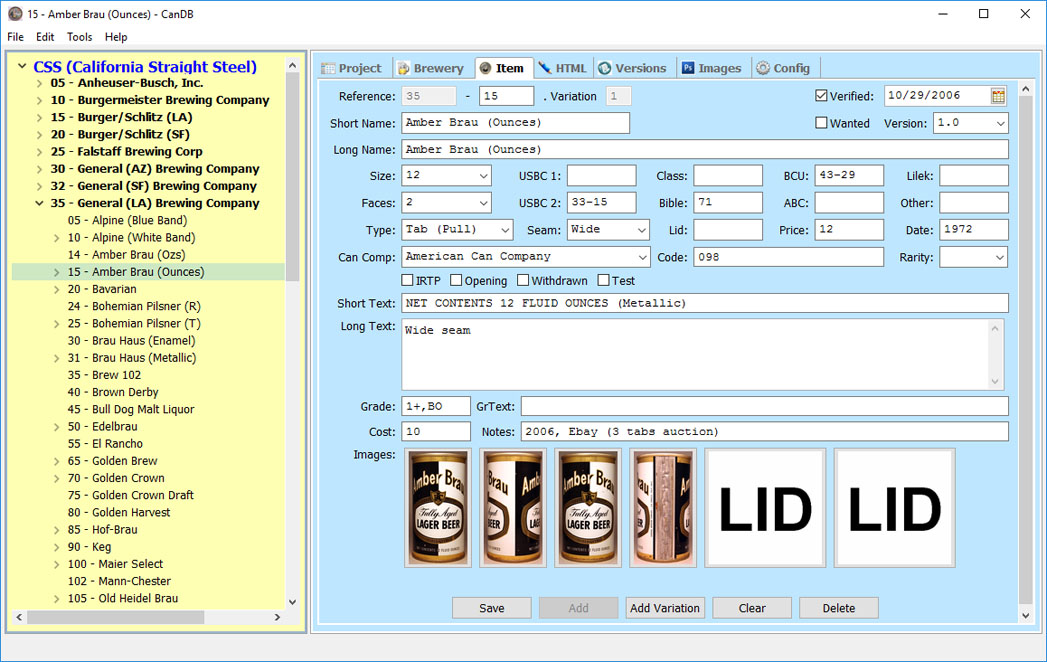Click the BCU field showing 43-29
1047x662 pixels.
[x=849, y=176]
